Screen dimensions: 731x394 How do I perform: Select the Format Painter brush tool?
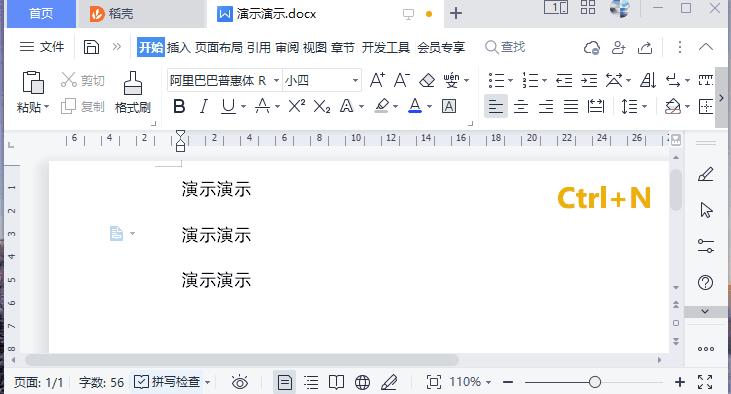[133, 92]
